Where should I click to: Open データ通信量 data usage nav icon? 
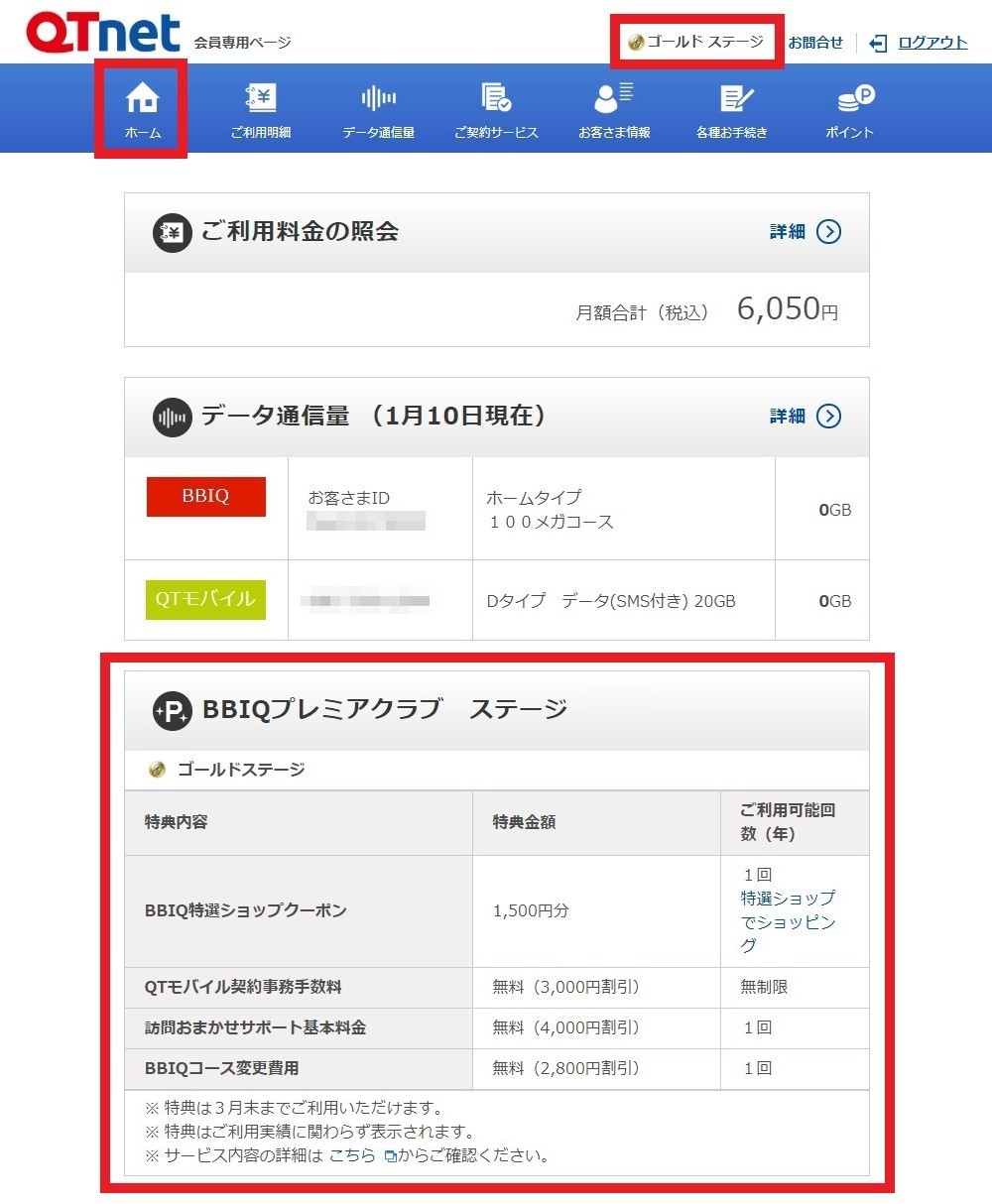point(378,97)
